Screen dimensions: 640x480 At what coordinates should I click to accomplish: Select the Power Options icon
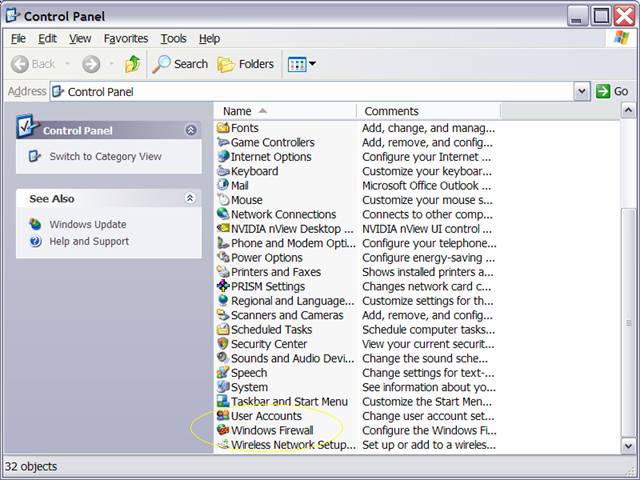(x=223, y=257)
